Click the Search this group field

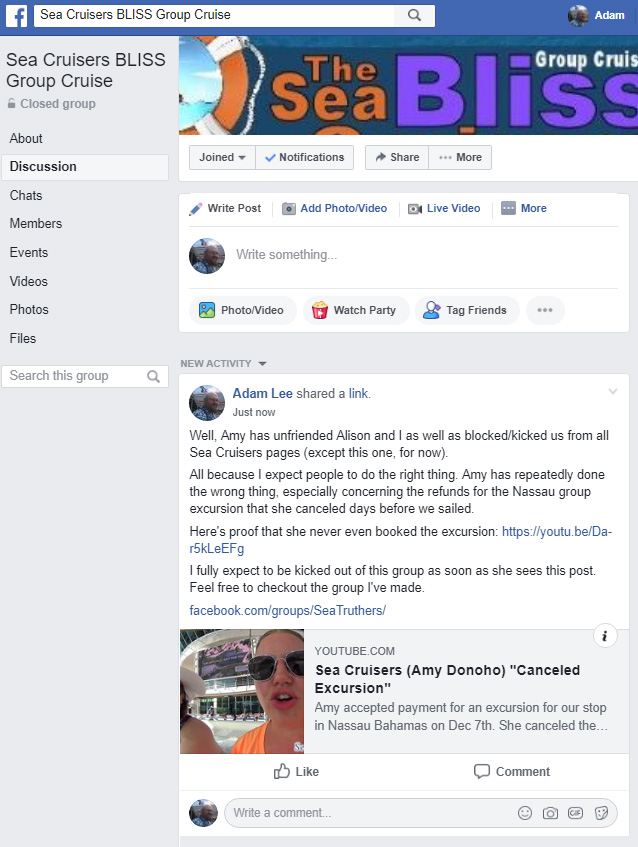pos(85,376)
